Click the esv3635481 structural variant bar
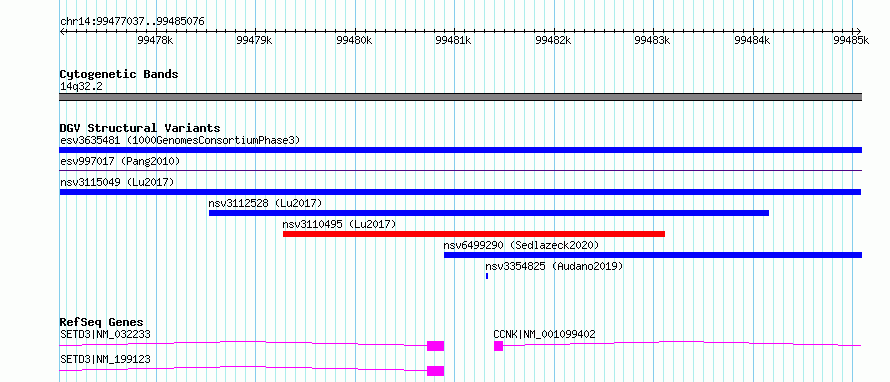 (460, 150)
